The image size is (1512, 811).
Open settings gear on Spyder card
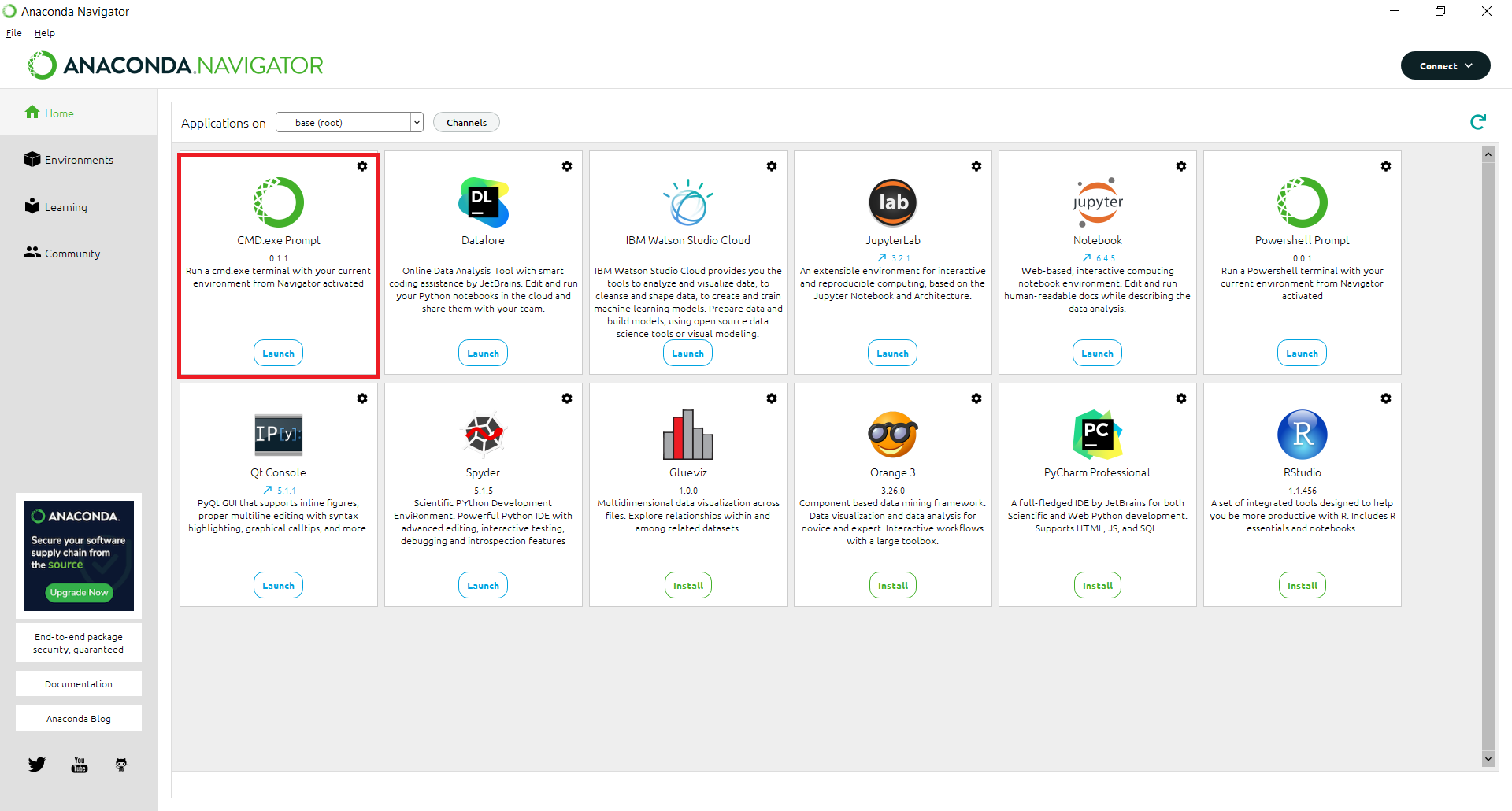coord(567,398)
